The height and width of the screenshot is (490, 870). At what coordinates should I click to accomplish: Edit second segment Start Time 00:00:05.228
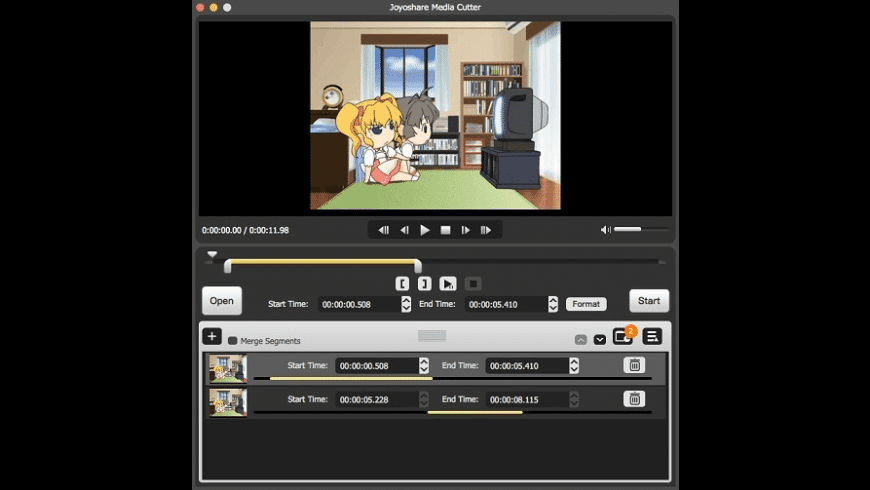tap(377, 400)
